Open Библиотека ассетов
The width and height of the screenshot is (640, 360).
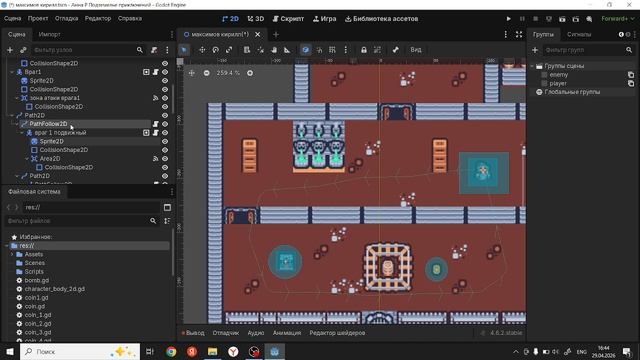coord(381,19)
